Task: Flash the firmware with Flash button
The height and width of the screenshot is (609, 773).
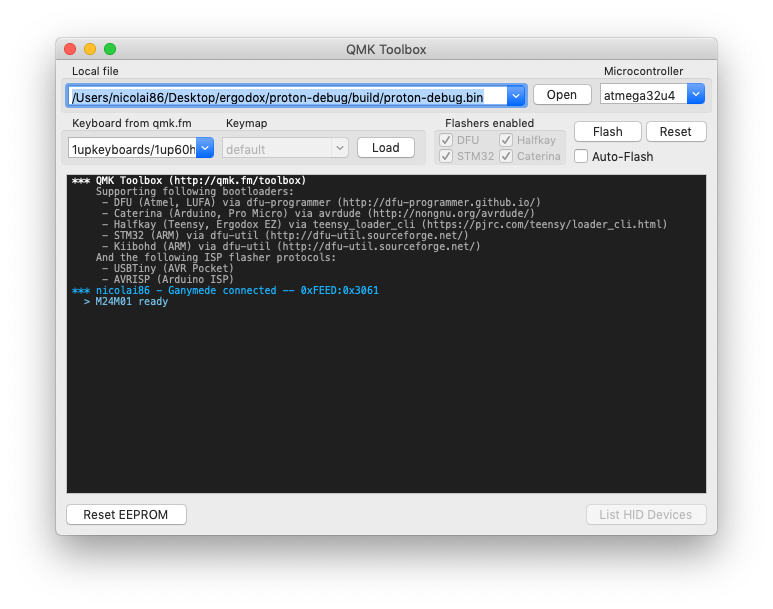Action: coord(607,132)
